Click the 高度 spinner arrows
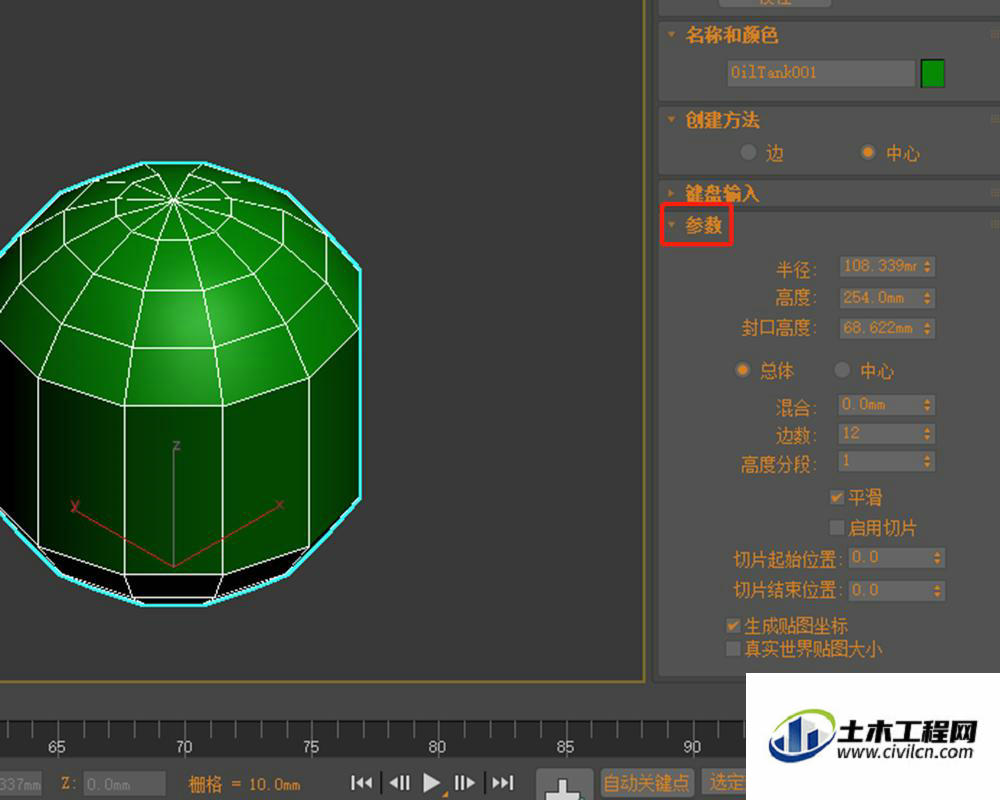The image size is (1000, 800). (x=928, y=297)
